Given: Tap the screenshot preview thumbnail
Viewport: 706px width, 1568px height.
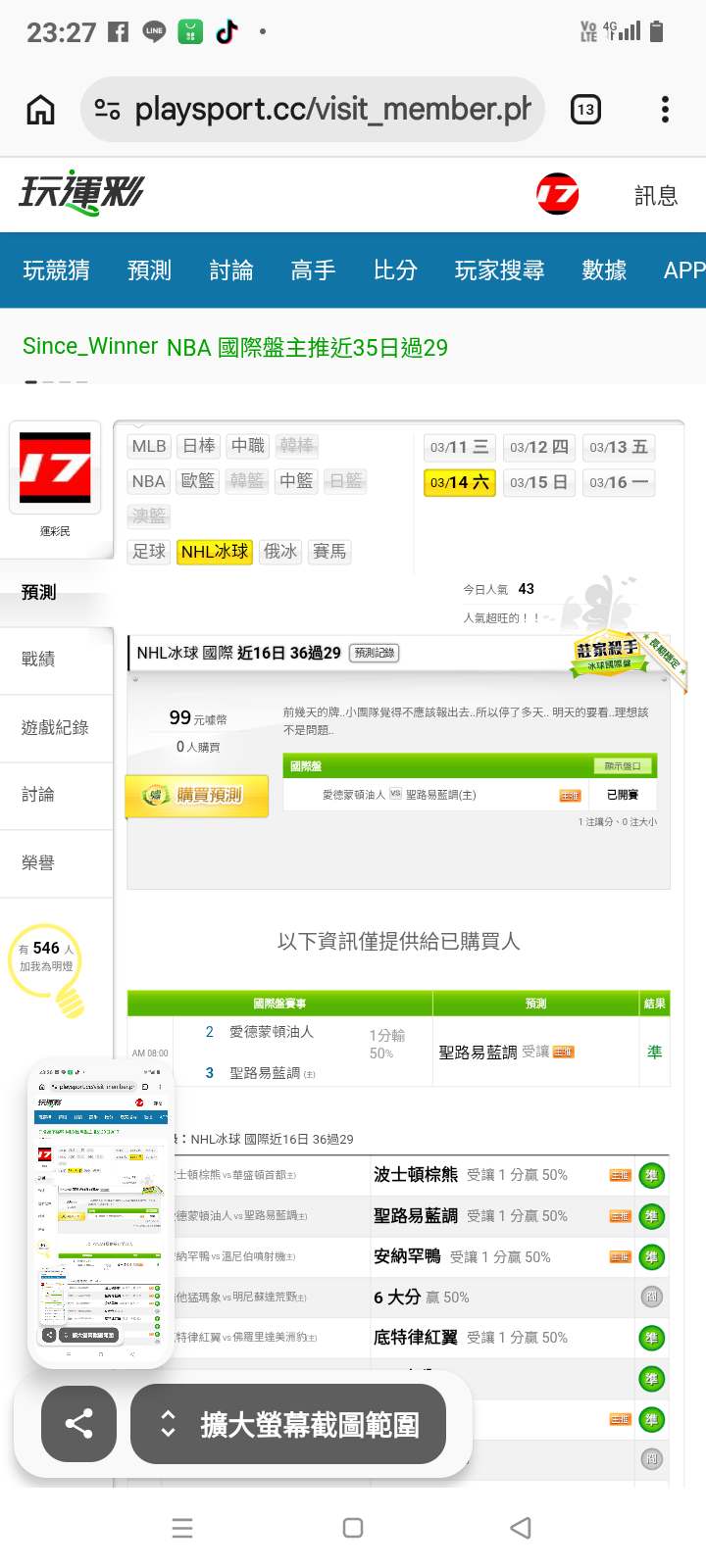Looking at the screenshot, I should pos(101,1212).
